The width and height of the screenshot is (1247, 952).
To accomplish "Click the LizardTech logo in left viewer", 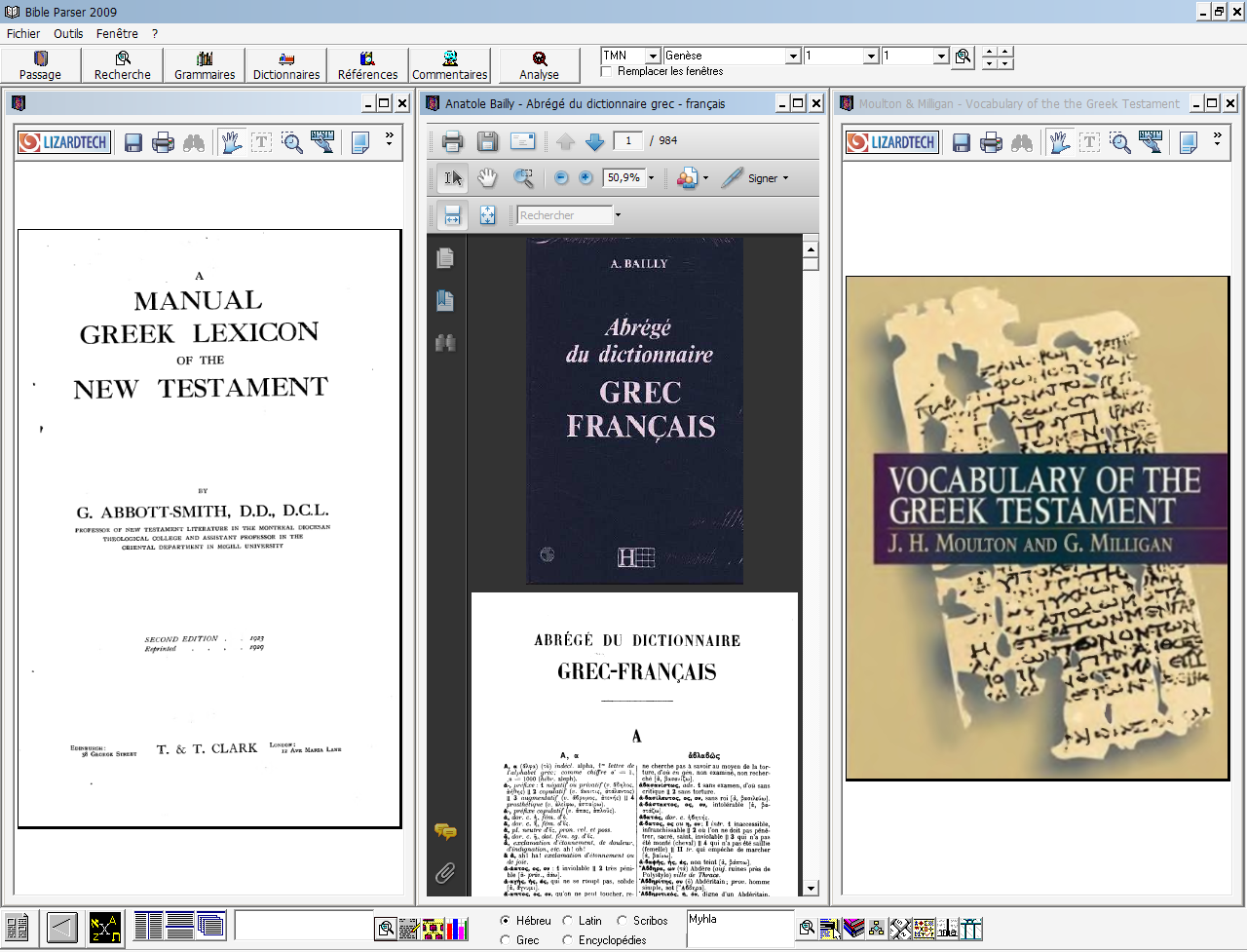I will (x=63, y=142).
